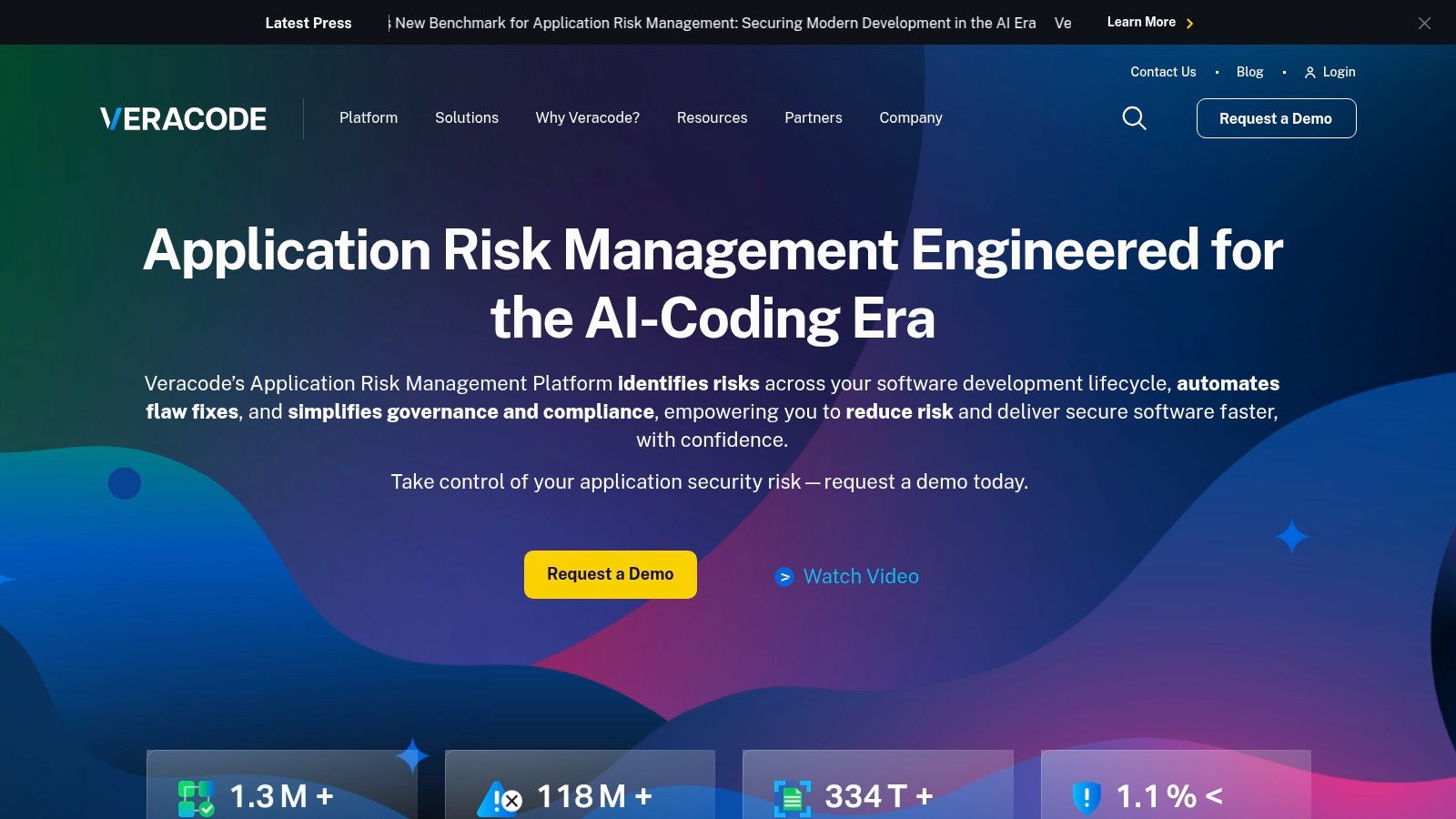
Task: Click the 334T+ statistic value
Action: click(879, 797)
